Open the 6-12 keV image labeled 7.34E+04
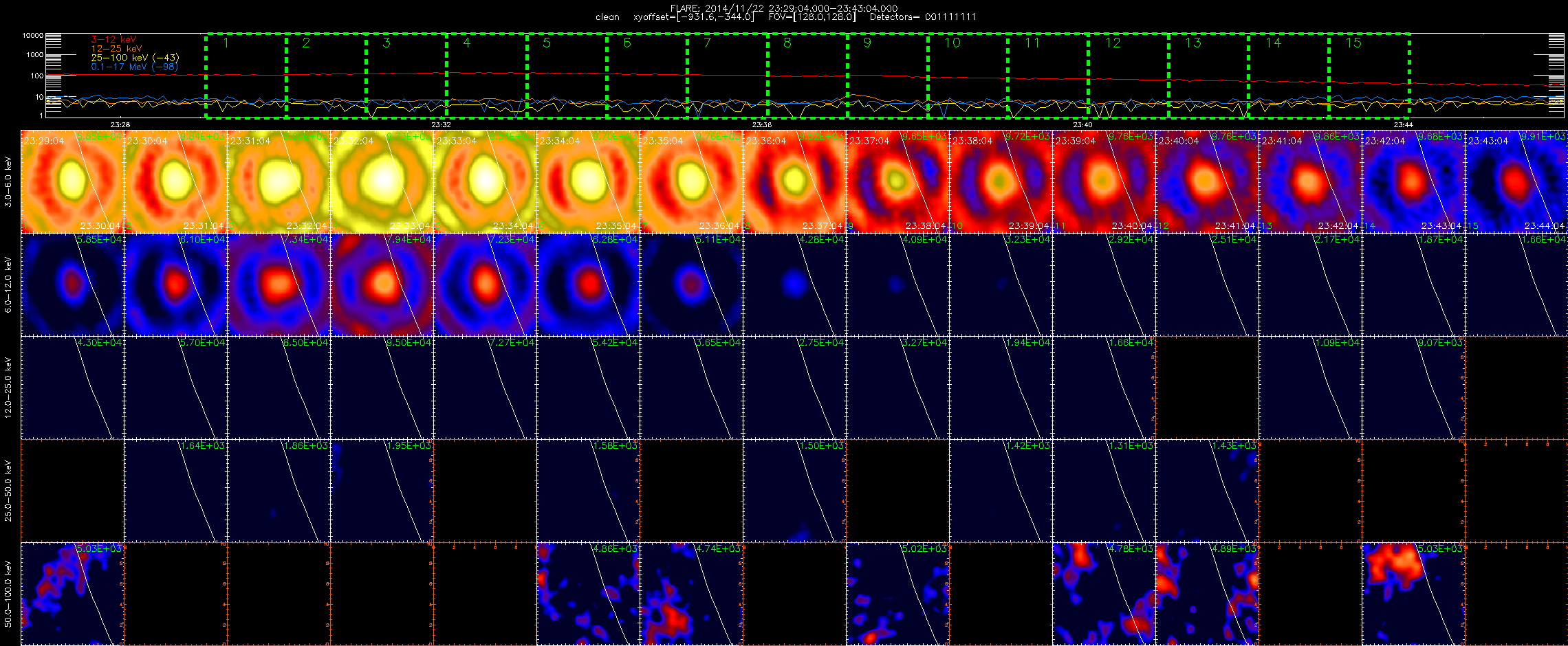1568x646 pixels. pos(279,285)
